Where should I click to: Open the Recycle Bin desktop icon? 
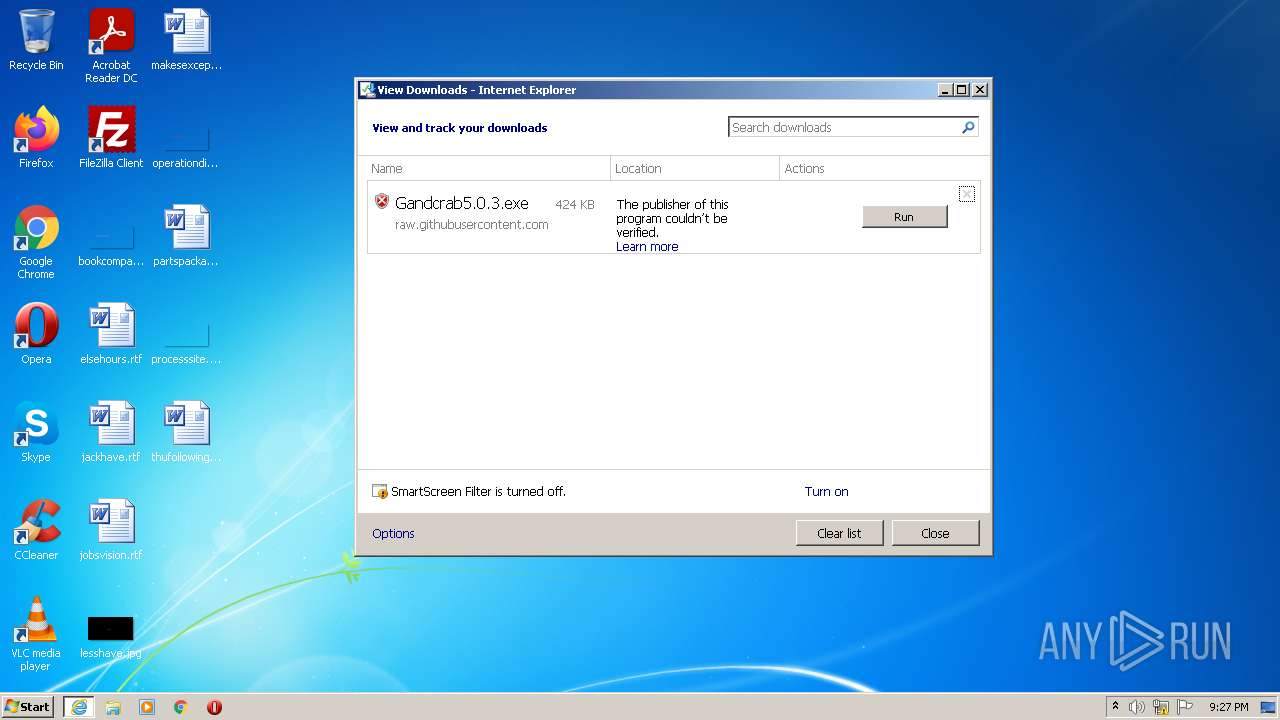pyautogui.click(x=36, y=40)
